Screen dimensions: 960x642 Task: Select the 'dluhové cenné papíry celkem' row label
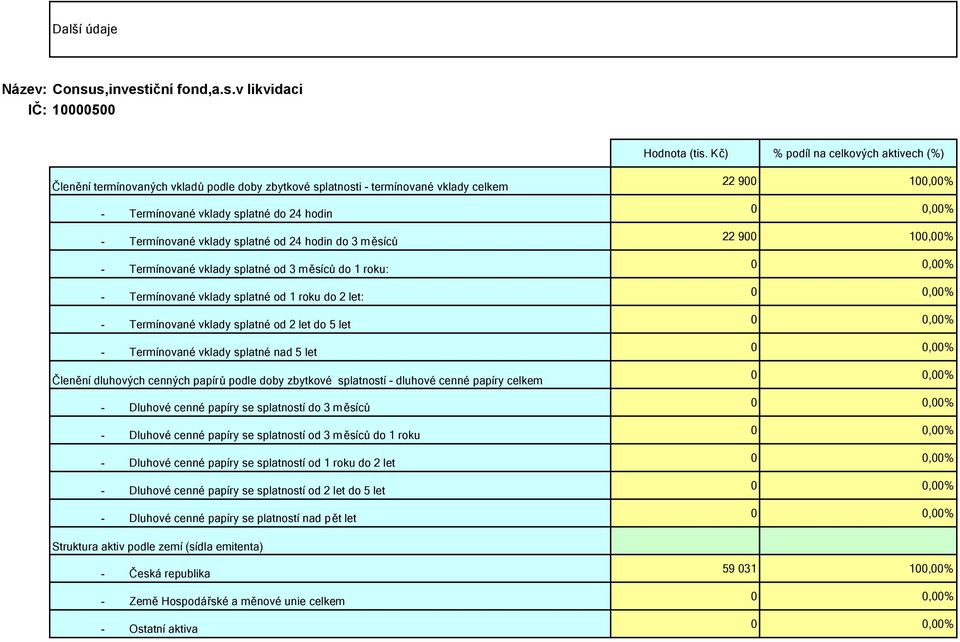(x=297, y=380)
